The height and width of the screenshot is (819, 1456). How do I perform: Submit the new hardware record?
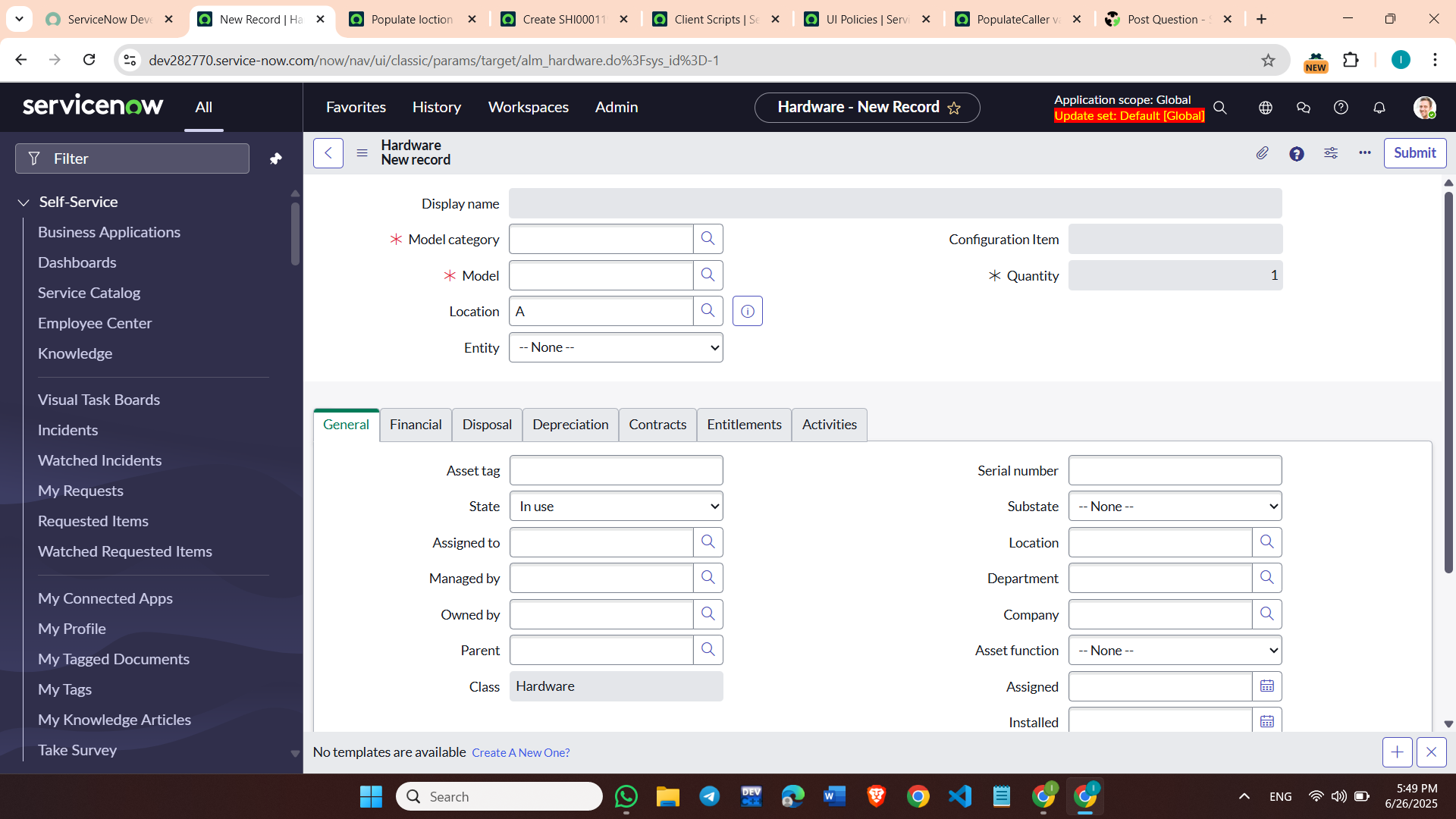click(1415, 153)
